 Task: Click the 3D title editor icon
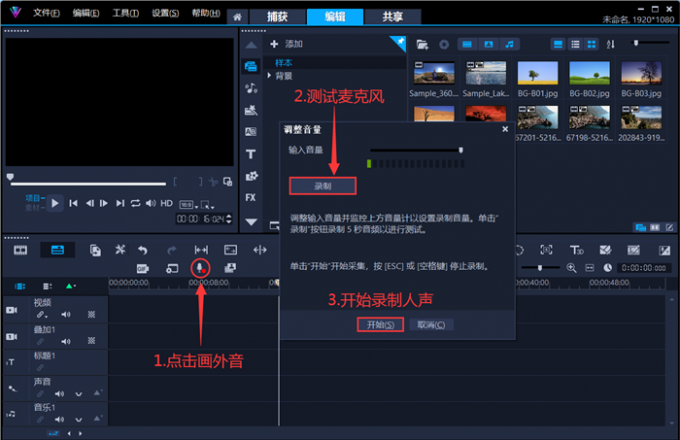(x=576, y=250)
